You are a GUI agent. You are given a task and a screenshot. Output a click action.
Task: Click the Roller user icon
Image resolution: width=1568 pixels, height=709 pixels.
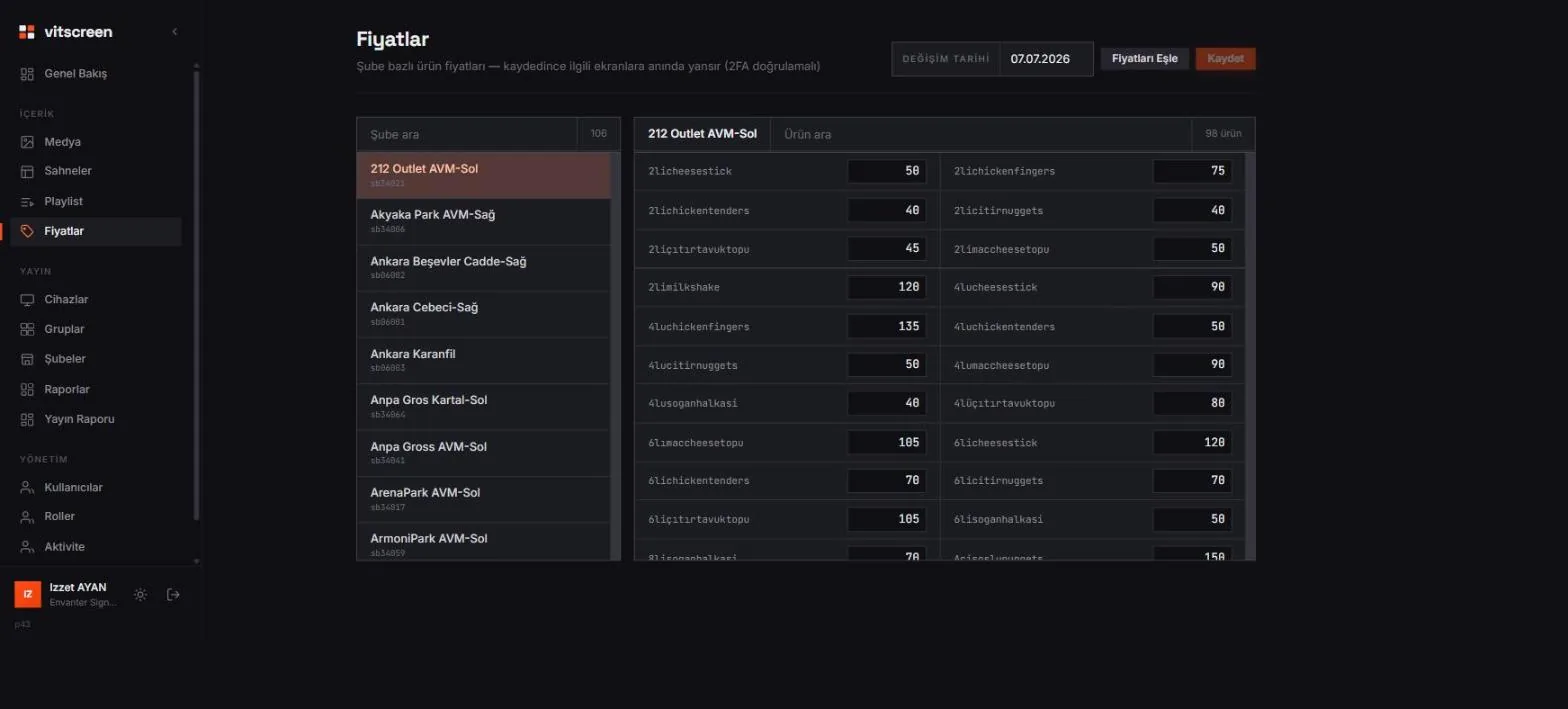click(27, 517)
